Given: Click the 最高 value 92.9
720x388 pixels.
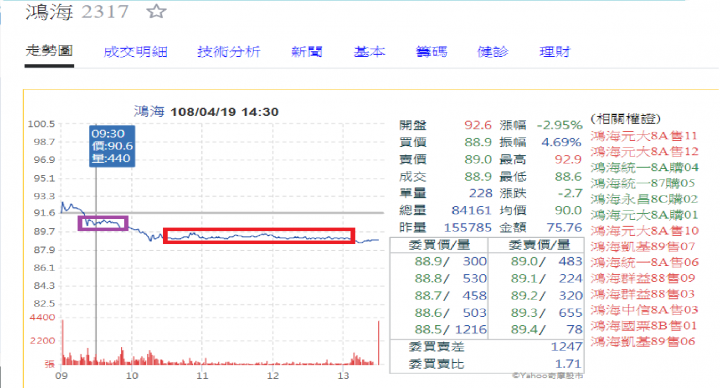Looking at the screenshot, I should click(568, 159).
